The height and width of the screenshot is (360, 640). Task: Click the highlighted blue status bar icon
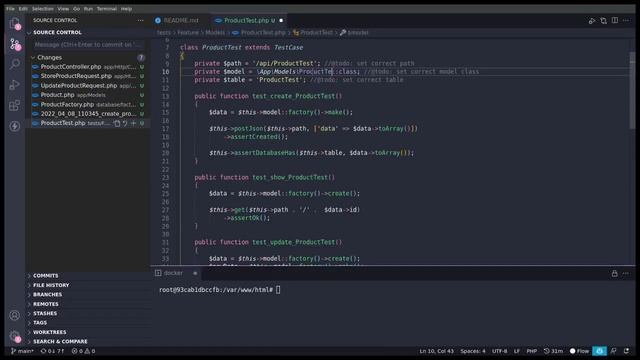[x=599, y=351]
